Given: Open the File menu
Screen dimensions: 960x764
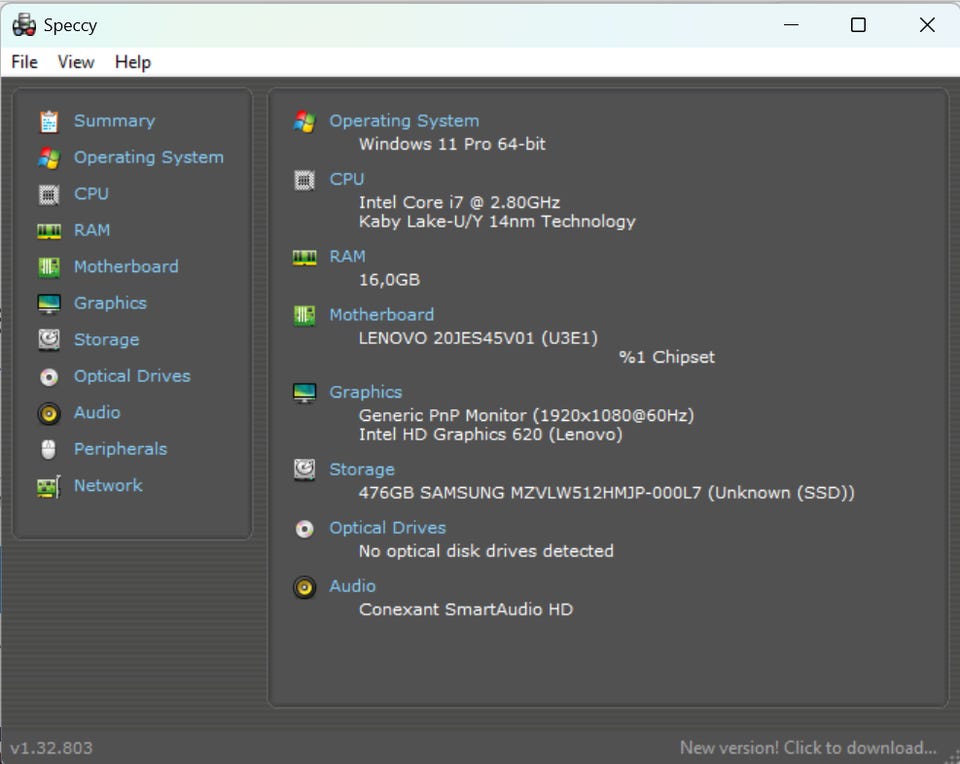Looking at the screenshot, I should 24,62.
